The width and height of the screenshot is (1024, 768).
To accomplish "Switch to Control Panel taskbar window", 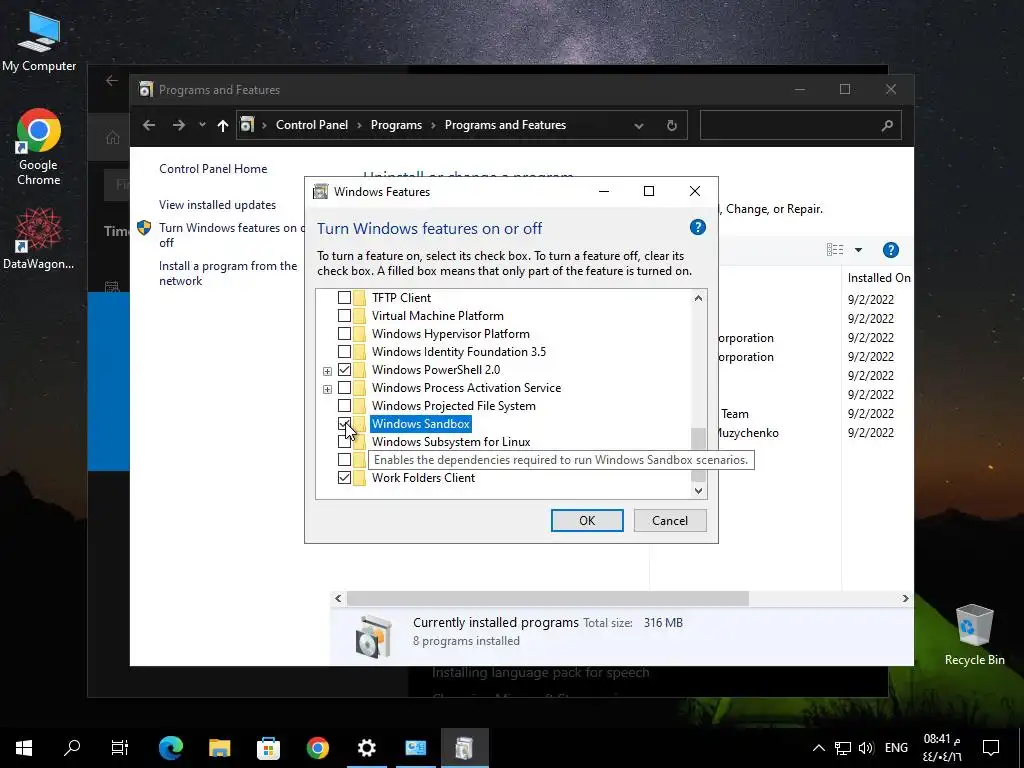I will point(415,748).
